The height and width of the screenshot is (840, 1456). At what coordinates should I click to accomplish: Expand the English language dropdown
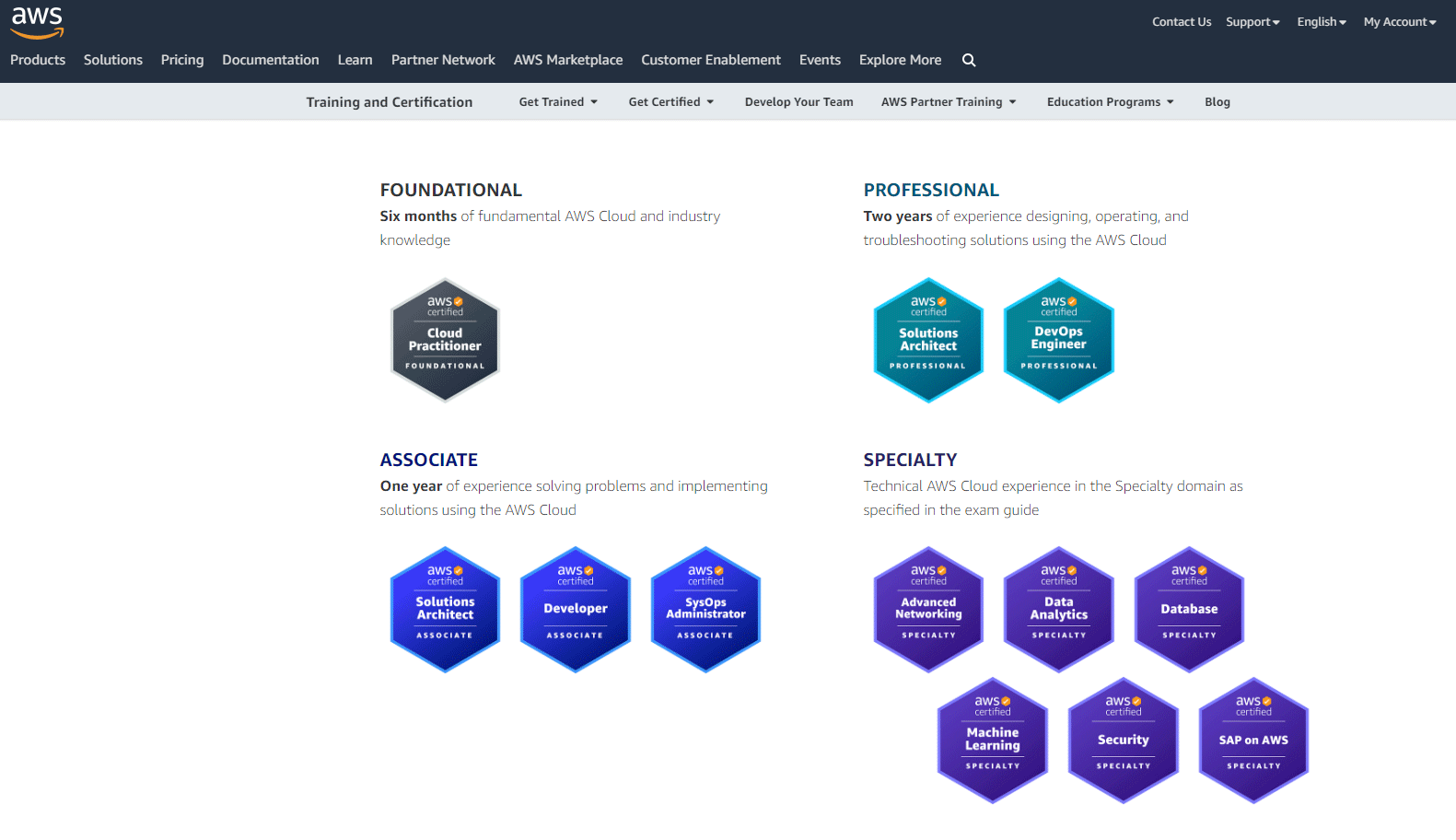click(1322, 22)
